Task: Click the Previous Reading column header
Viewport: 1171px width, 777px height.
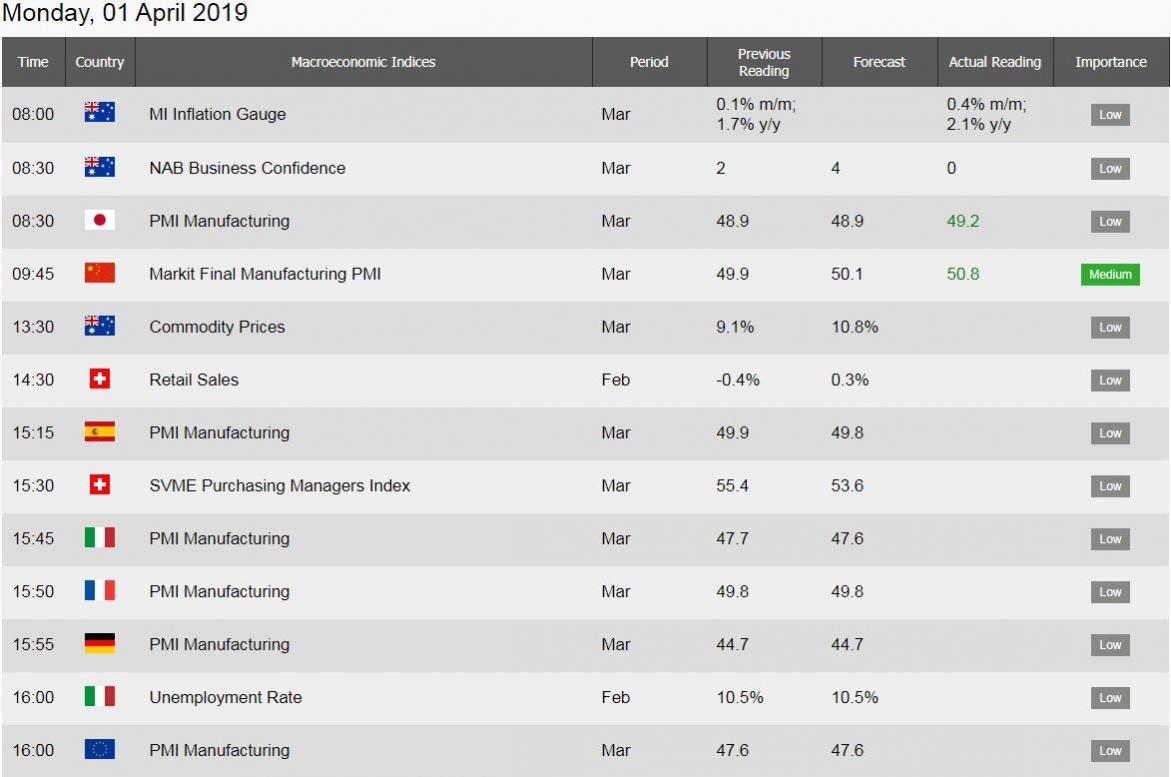Action: click(764, 62)
